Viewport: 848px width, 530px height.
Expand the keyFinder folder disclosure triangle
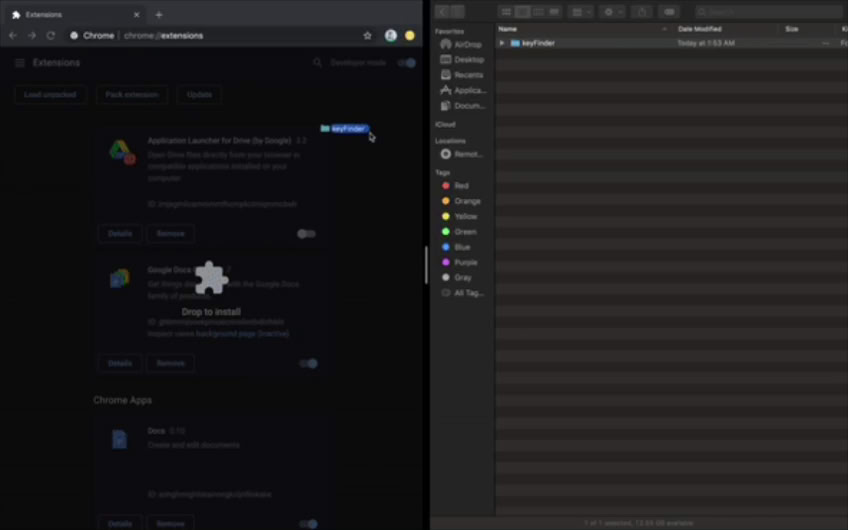coord(502,43)
